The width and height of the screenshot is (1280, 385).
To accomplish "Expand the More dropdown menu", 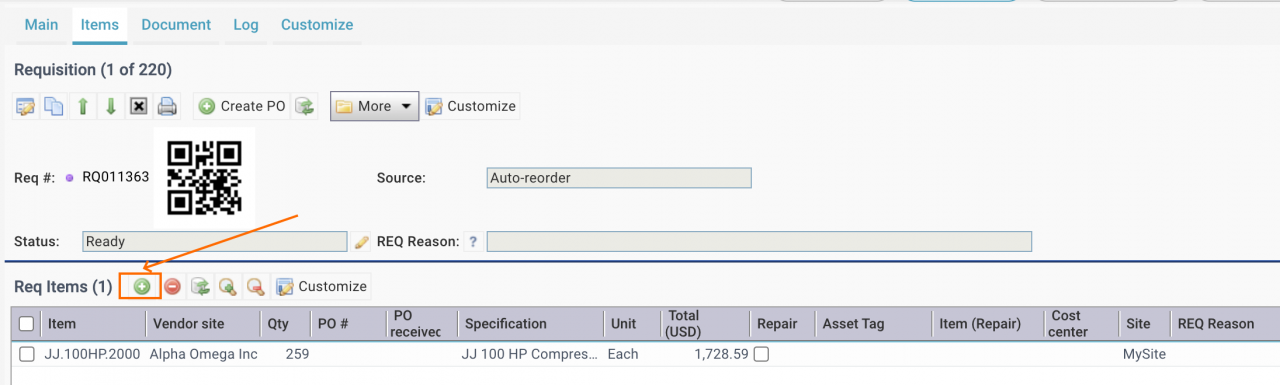I will (x=374, y=106).
